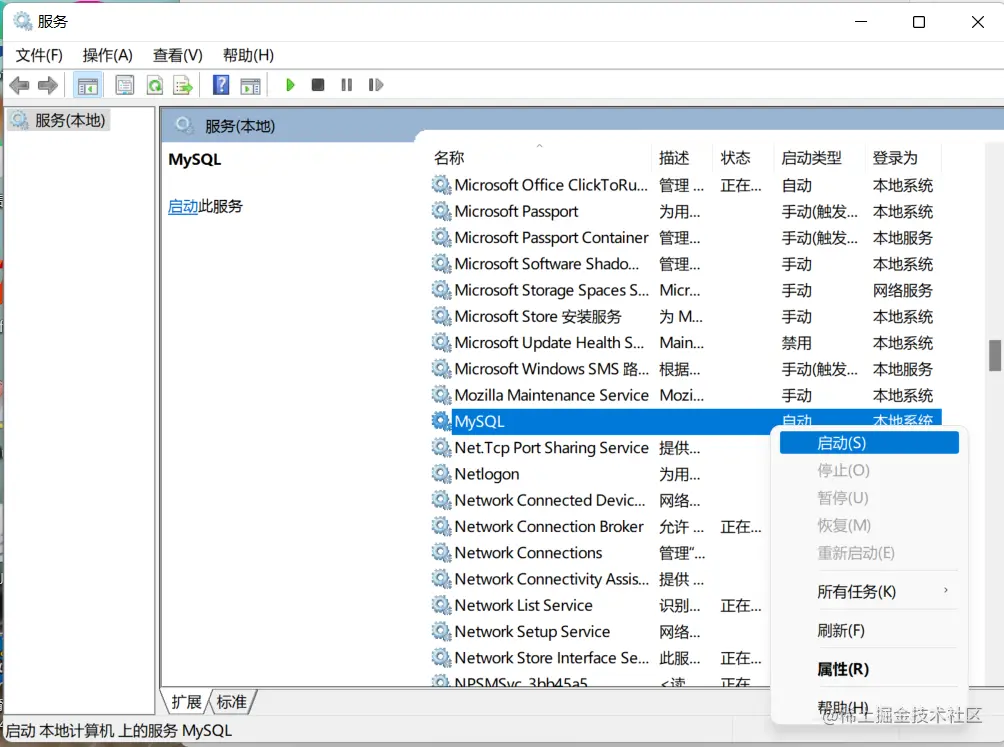Click gear icon beside Network List Service
The image size is (1004, 747).
pos(441,605)
